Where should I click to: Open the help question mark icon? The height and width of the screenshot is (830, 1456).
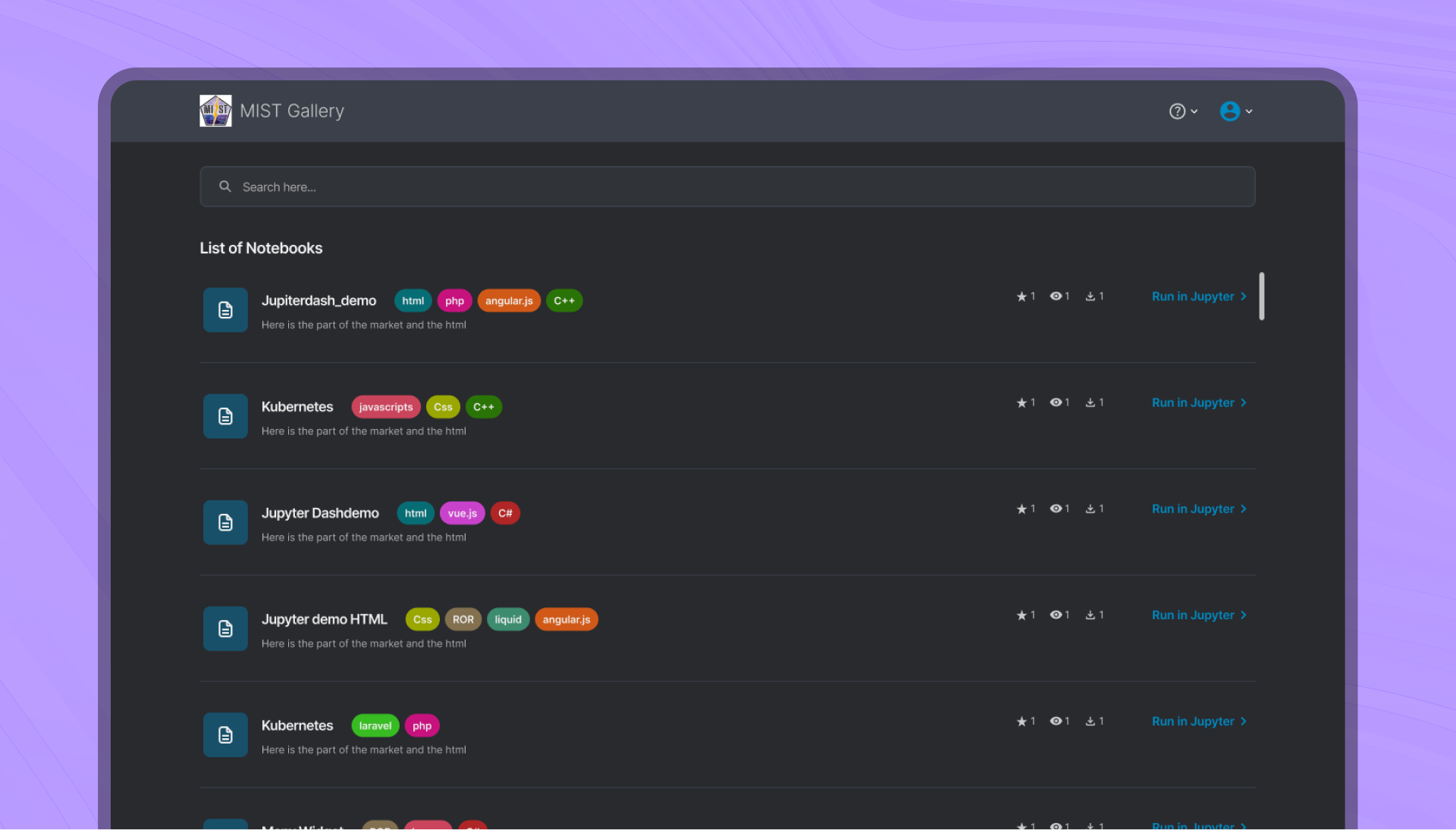click(x=1178, y=111)
